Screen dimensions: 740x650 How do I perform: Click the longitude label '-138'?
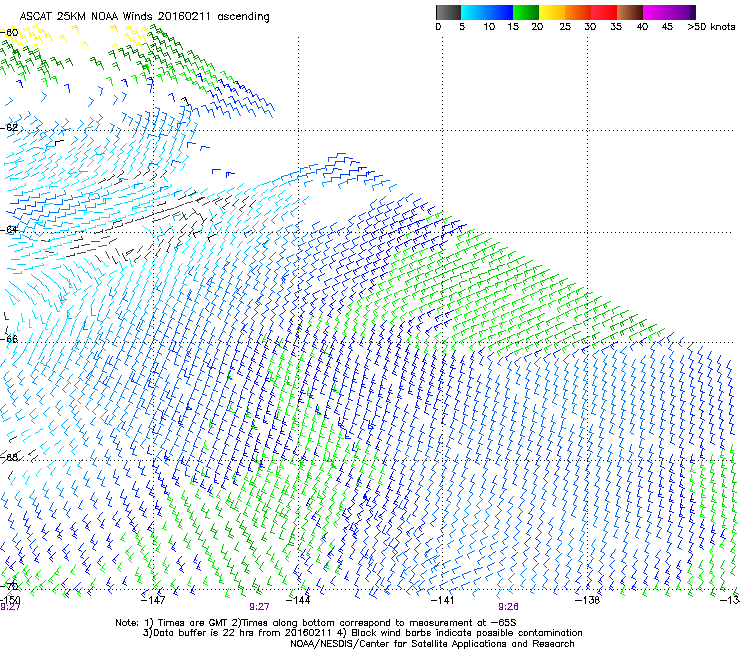tap(587, 599)
